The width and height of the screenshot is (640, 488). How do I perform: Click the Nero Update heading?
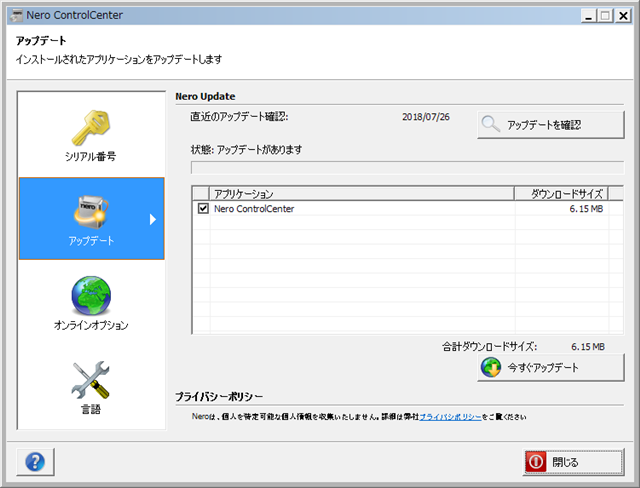205,96
